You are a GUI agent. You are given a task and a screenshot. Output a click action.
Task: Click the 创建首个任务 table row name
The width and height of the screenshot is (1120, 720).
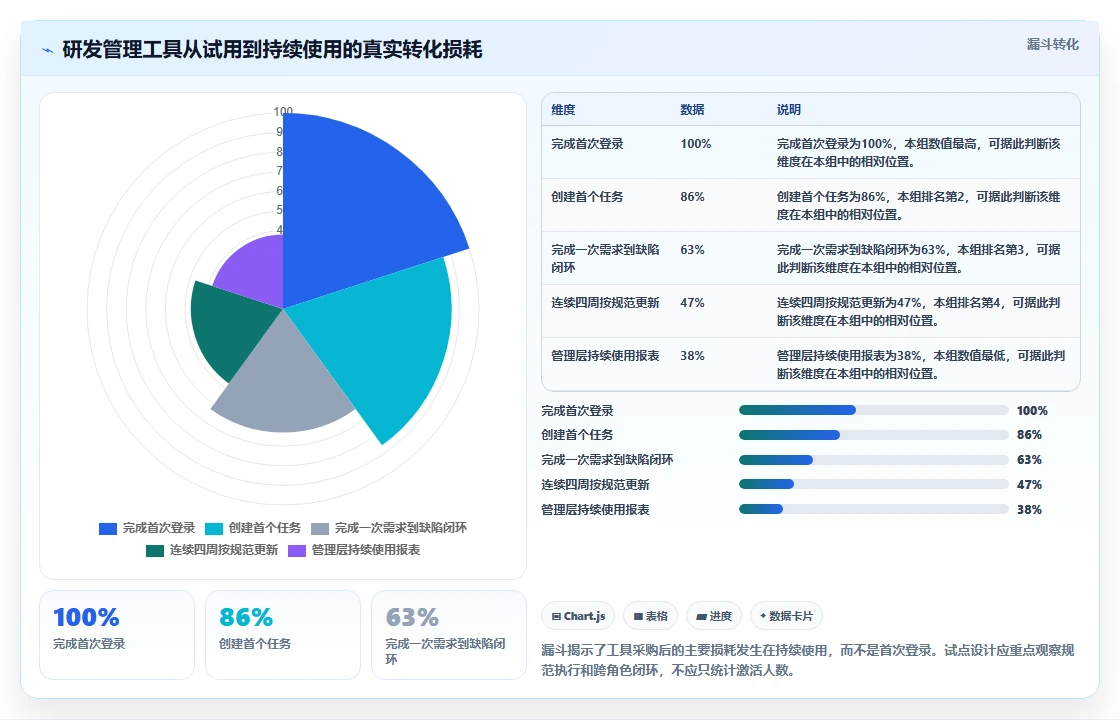[587, 197]
